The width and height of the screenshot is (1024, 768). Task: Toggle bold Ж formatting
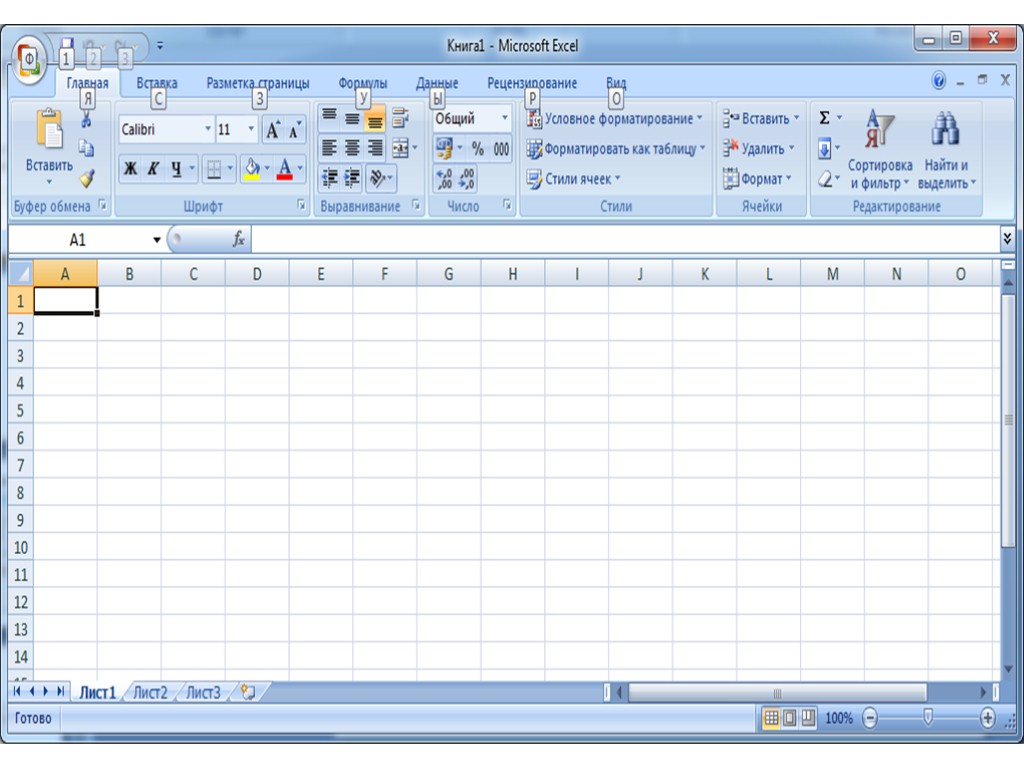(131, 168)
